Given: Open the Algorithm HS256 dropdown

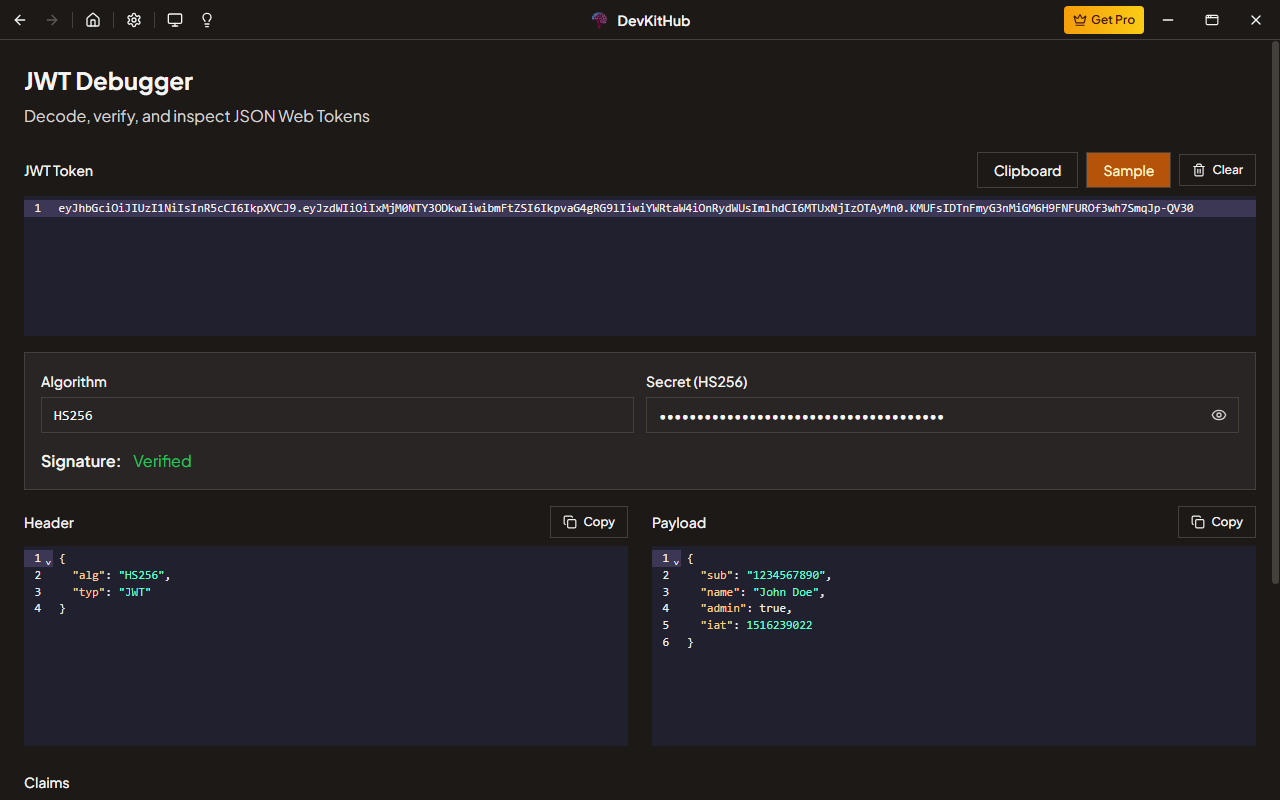Looking at the screenshot, I should (337, 415).
